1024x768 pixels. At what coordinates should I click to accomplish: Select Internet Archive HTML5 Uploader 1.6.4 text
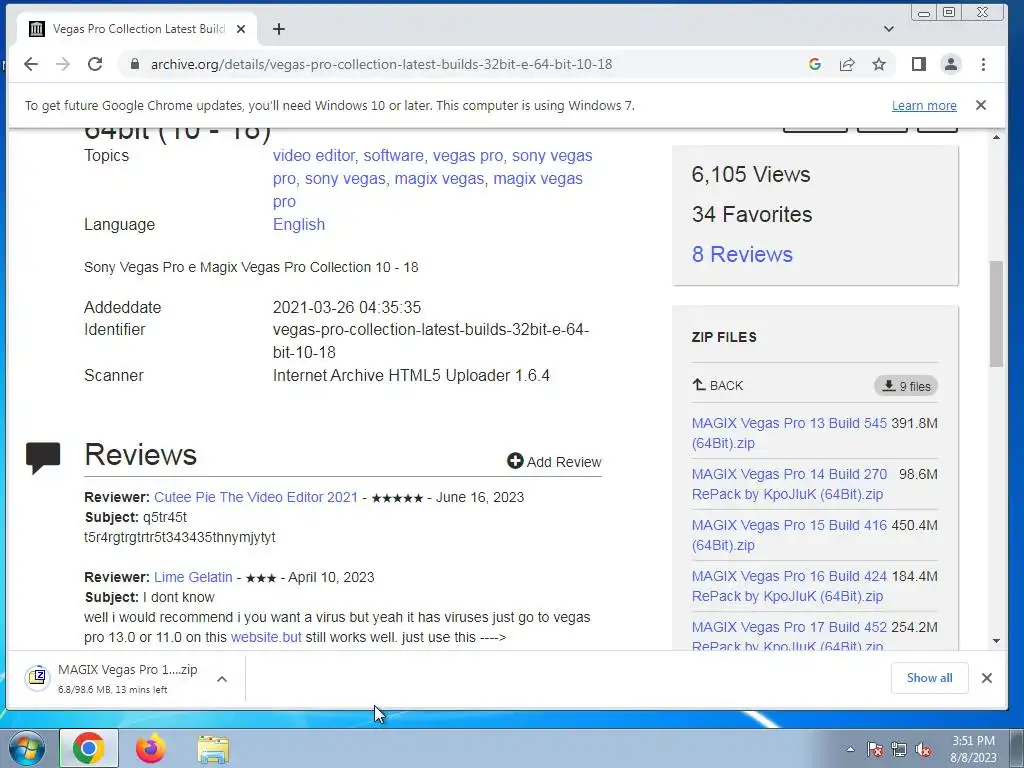411,376
